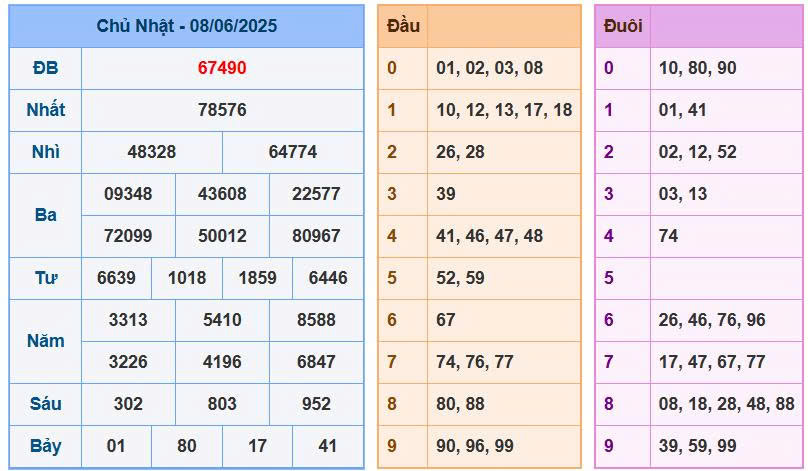
Task: Click Sáu prize number 952
Action: (x=316, y=404)
